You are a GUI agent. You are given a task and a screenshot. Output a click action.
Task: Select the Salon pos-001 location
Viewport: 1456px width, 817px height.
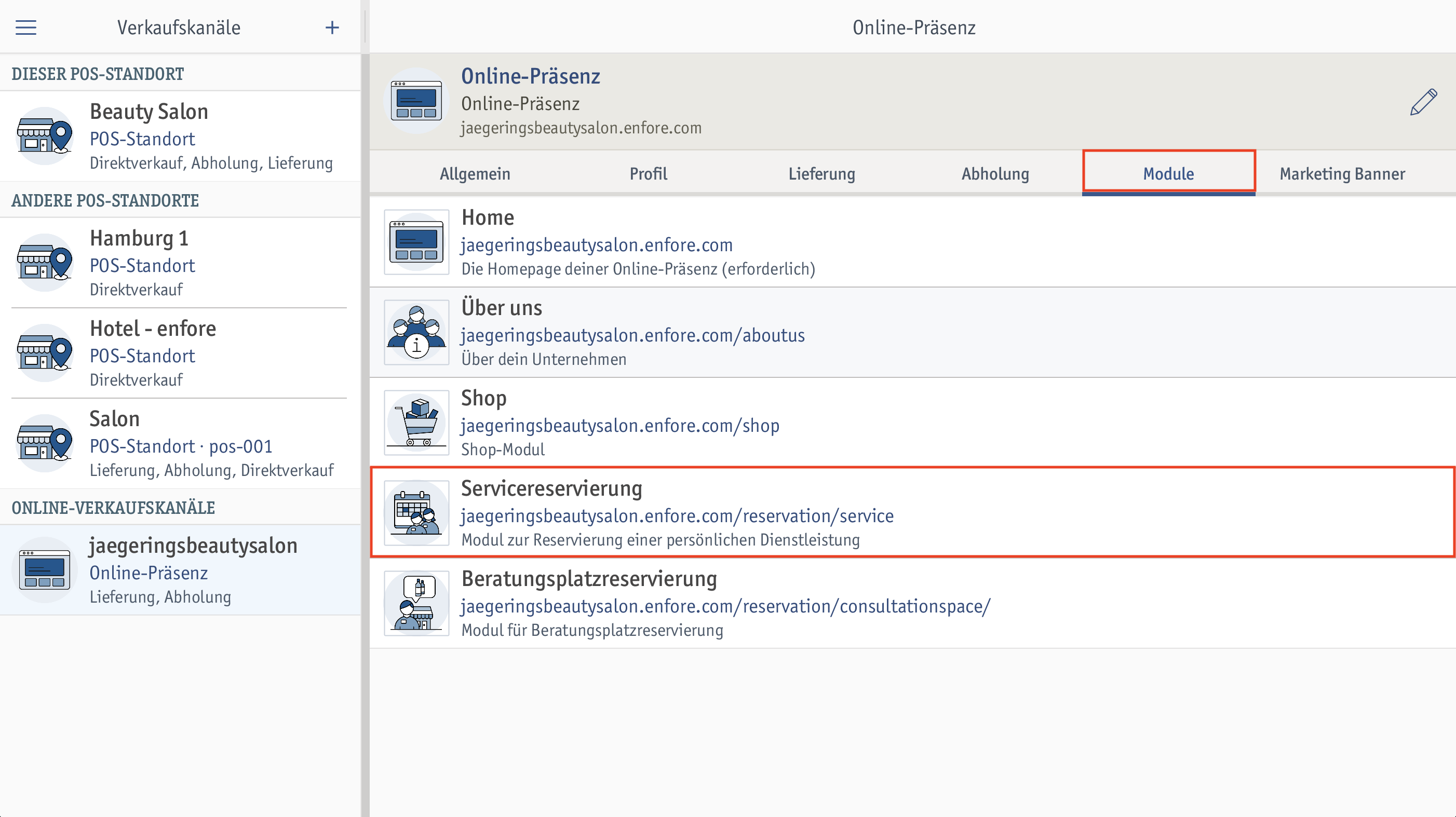click(x=180, y=443)
